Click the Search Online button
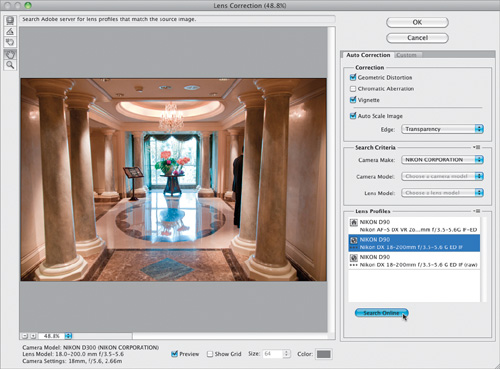 [x=381, y=313]
